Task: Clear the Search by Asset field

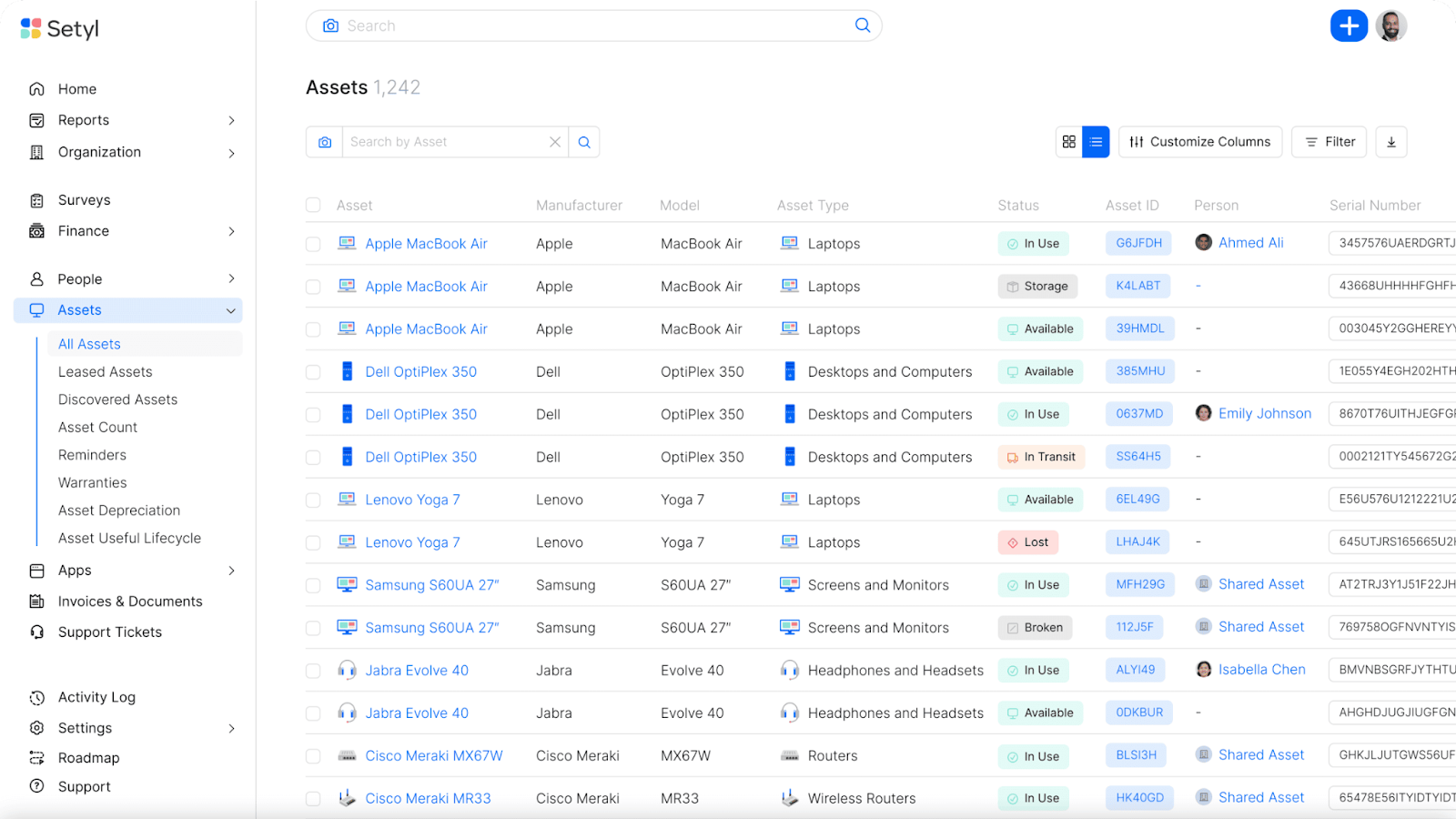Action: click(x=555, y=142)
